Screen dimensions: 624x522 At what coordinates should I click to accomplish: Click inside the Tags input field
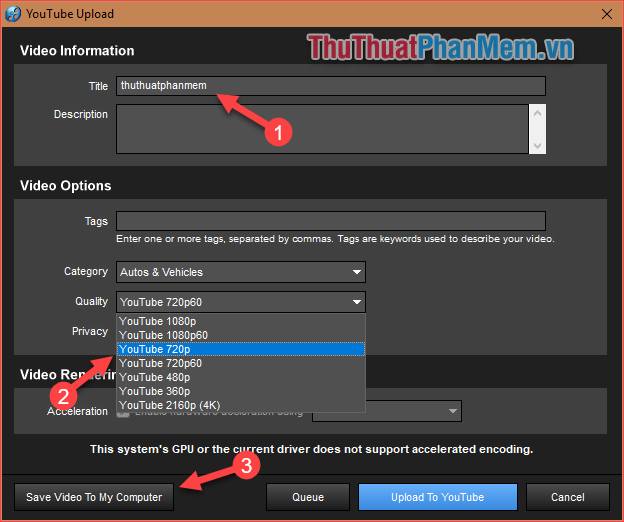331,221
